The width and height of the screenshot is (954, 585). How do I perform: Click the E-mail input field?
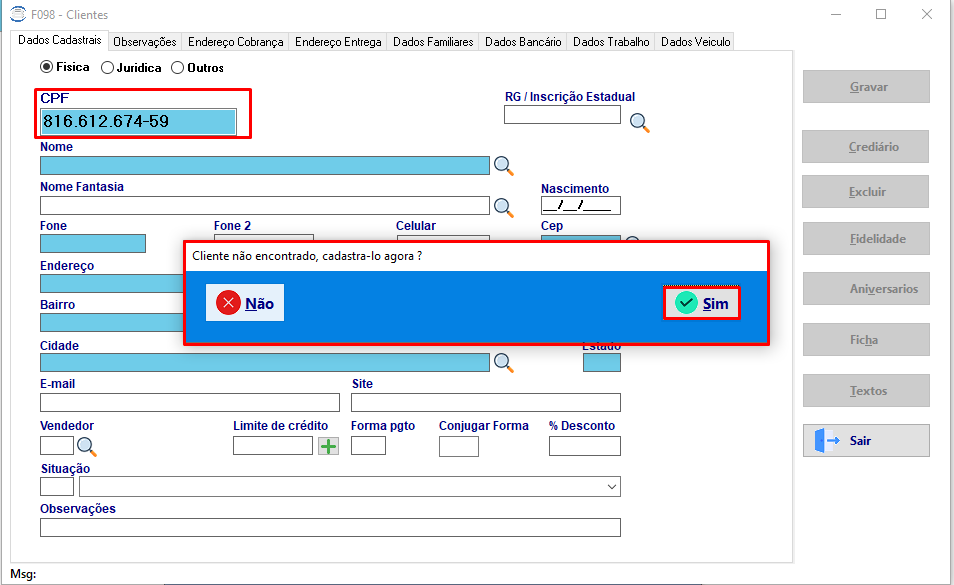point(190,403)
